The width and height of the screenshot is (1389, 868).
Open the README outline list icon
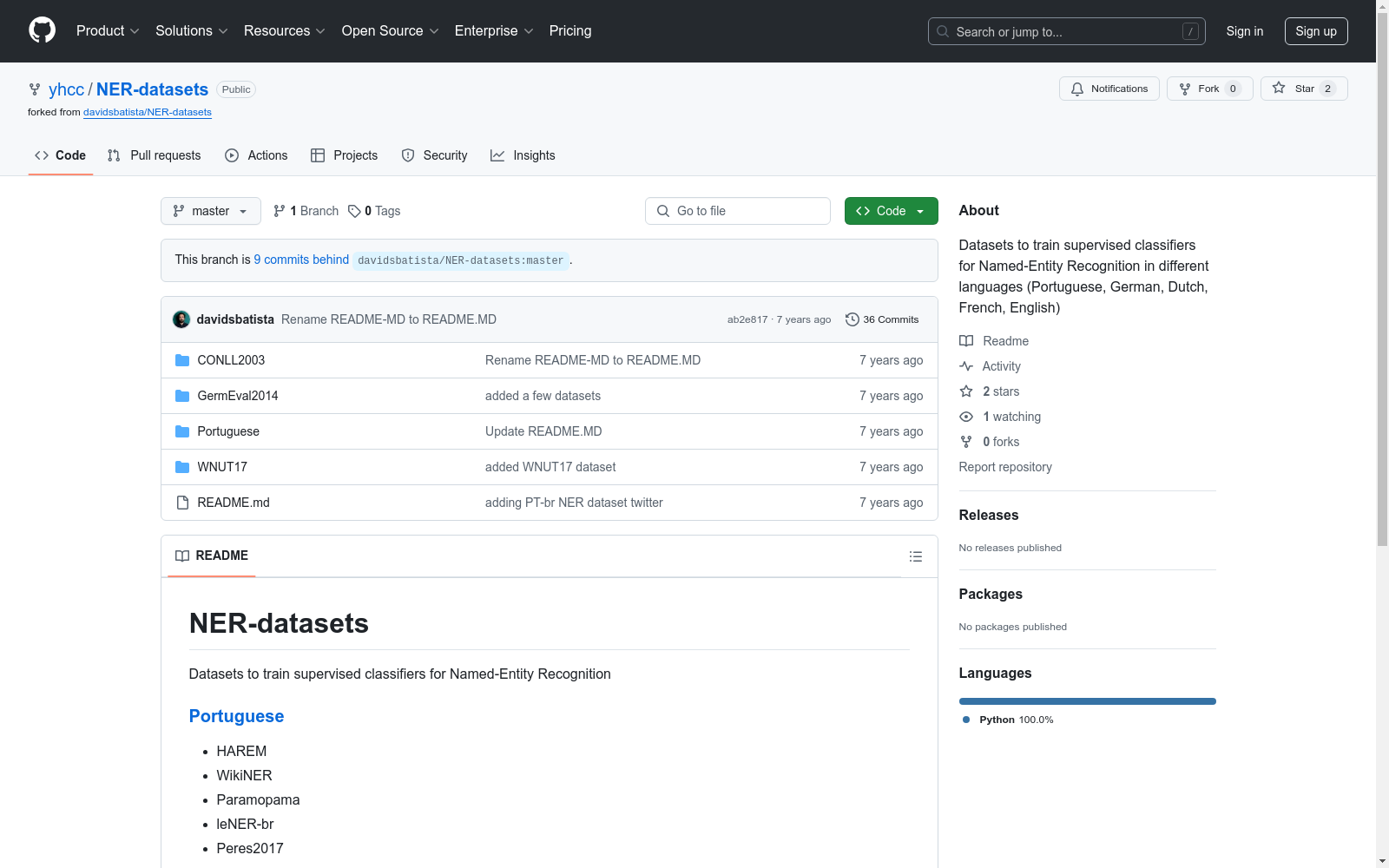pyautogui.click(x=915, y=556)
